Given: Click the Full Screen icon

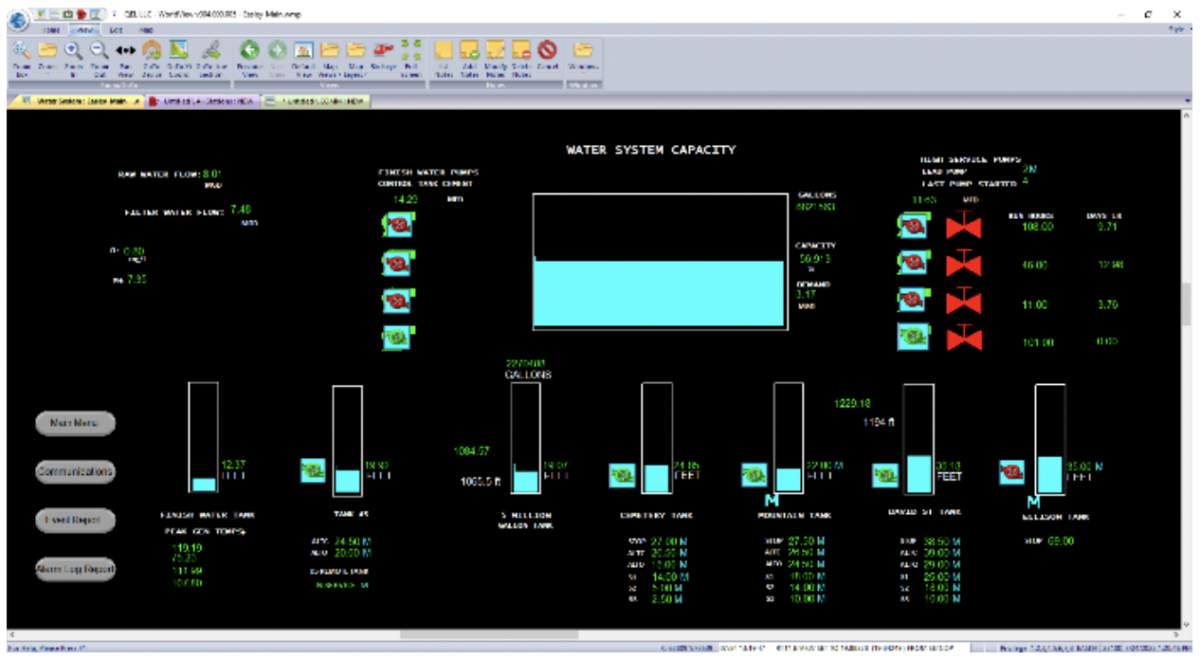Looking at the screenshot, I should click(411, 50).
